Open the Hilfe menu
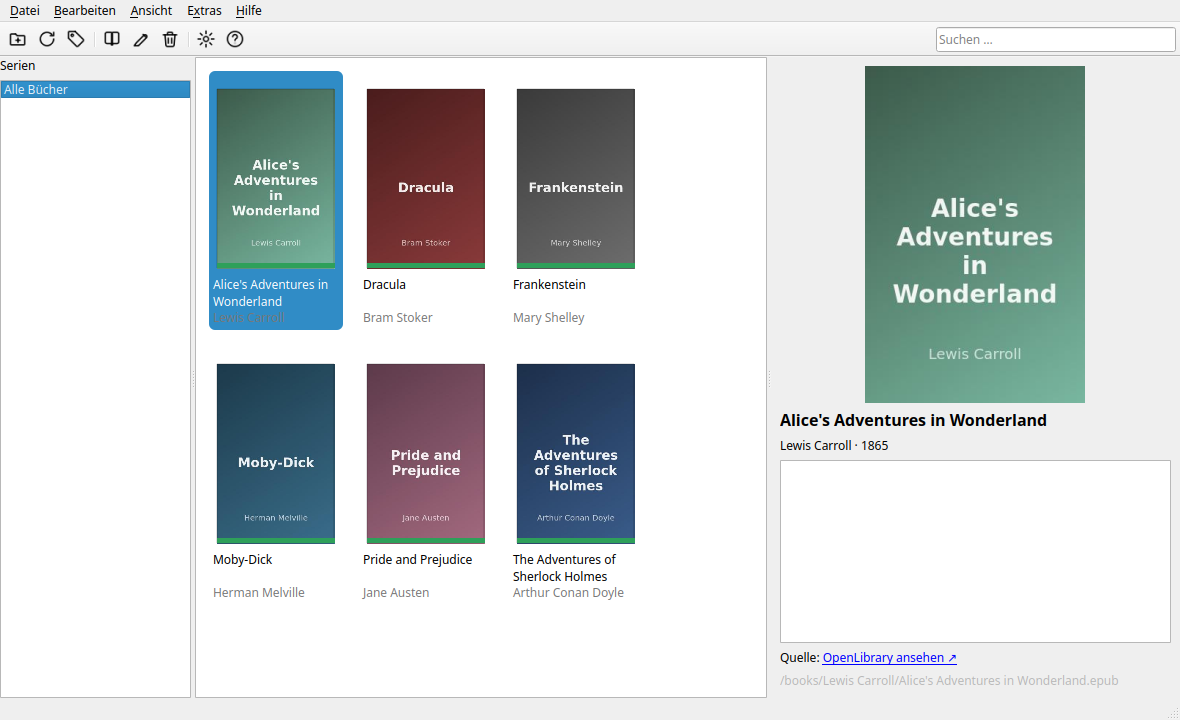The image size is (1180, 720). (x=248, y=11)
